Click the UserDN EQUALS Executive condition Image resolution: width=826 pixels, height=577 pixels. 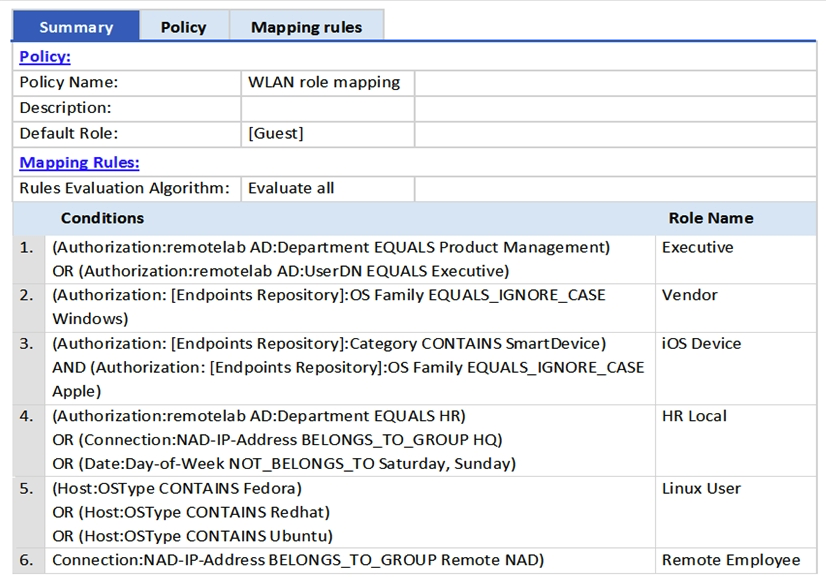pyautogui.click(x=281, y=271)
